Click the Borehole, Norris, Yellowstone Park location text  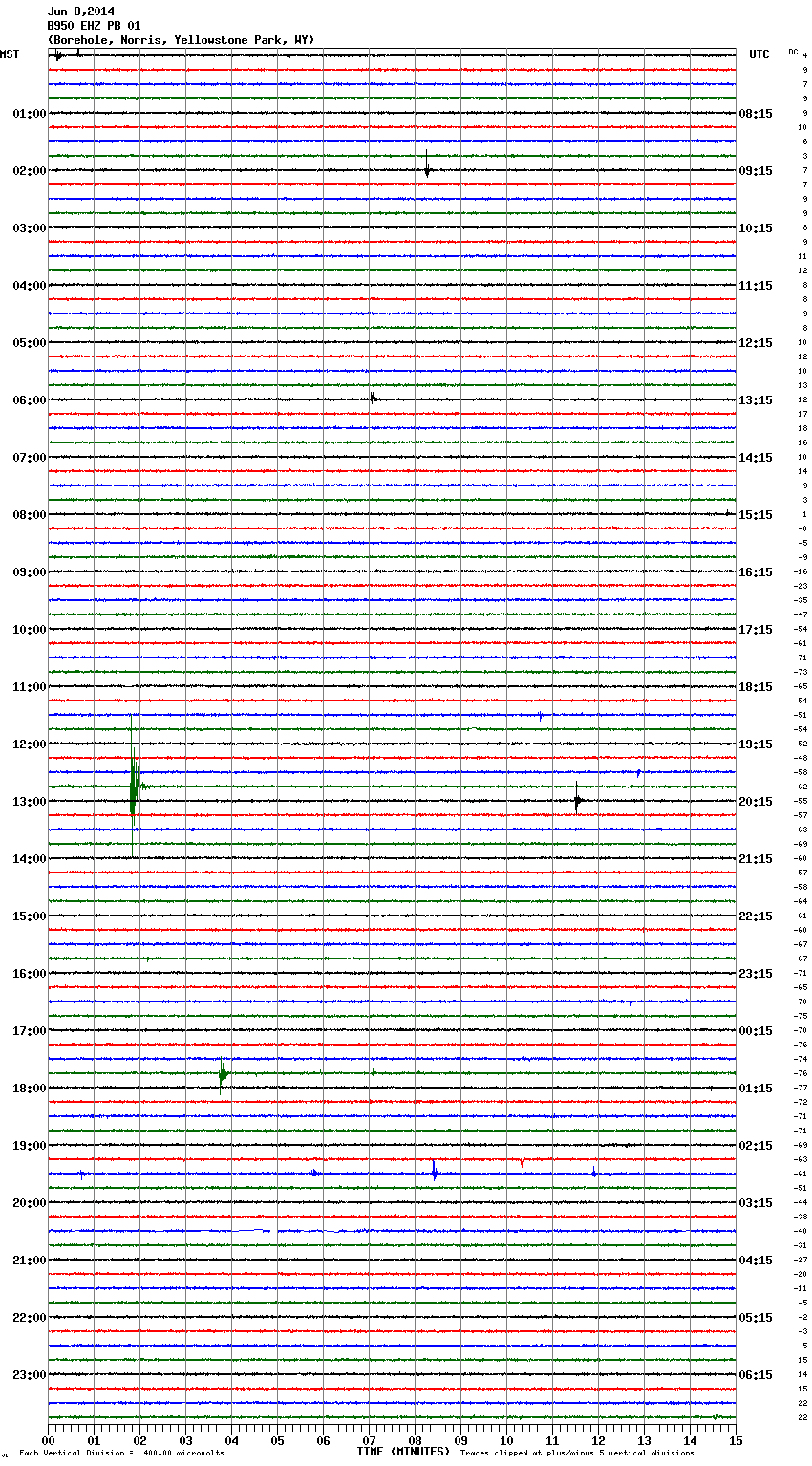pyautogui.click(x=181, y=40)
